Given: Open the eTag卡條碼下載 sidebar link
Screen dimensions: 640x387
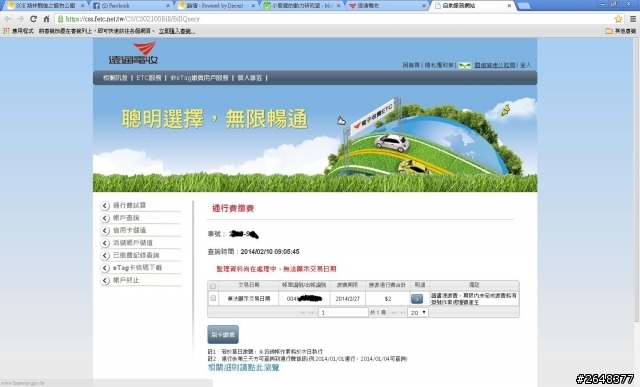Looking at the screenshot, I should pos(138,268).
